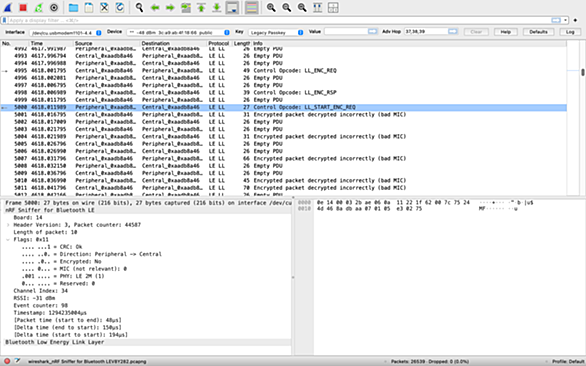The height and width of the screenshot is (366, 586).
Task: Stop the running capture with red square
Action: [23, 7]
